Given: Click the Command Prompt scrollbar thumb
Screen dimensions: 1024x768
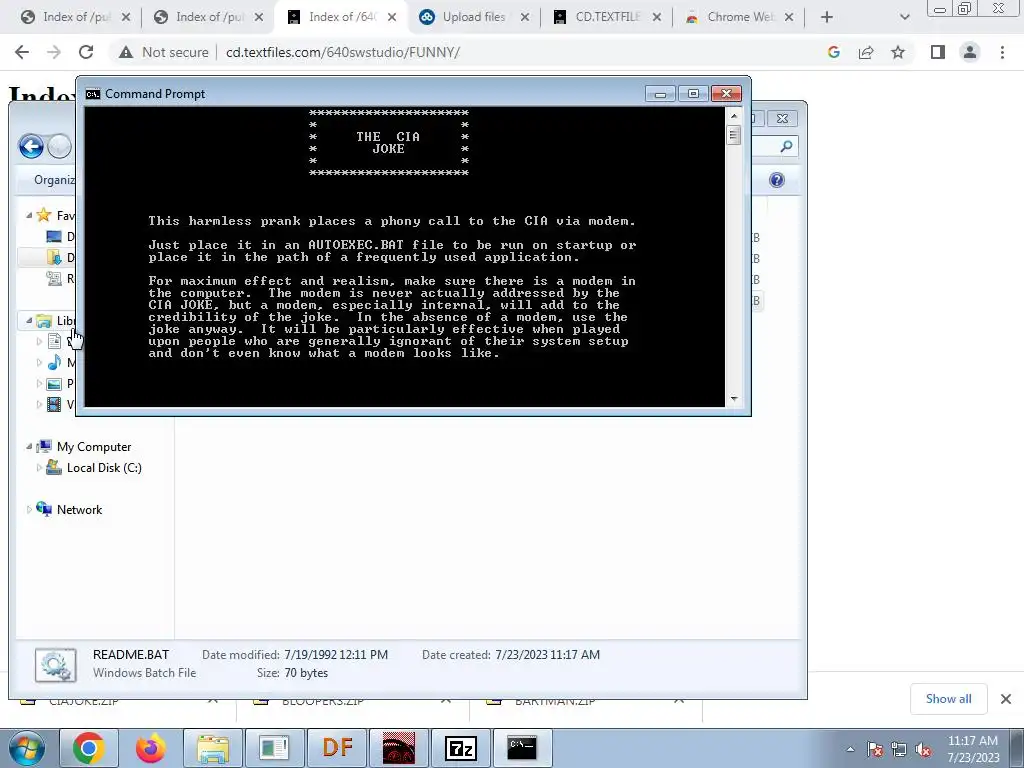Looking at the screenshot, I should click(734, 135).
